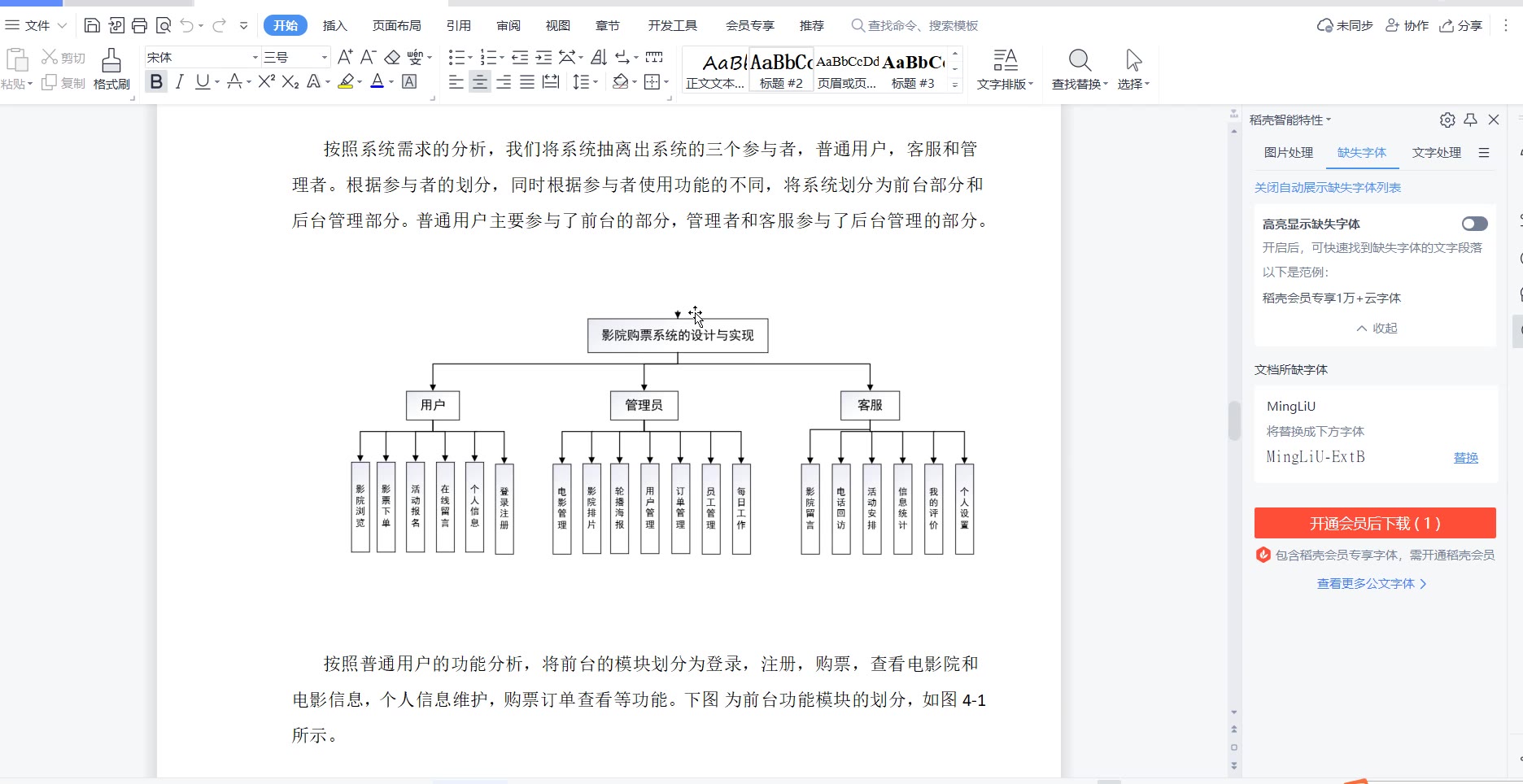Click the 分享 share button

tap(1461, 26)
